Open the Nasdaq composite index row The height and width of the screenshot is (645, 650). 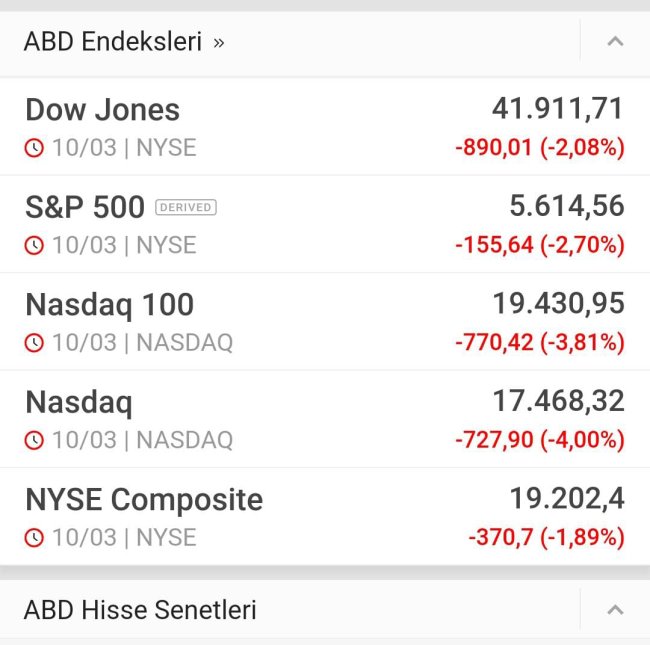(325, 419)
